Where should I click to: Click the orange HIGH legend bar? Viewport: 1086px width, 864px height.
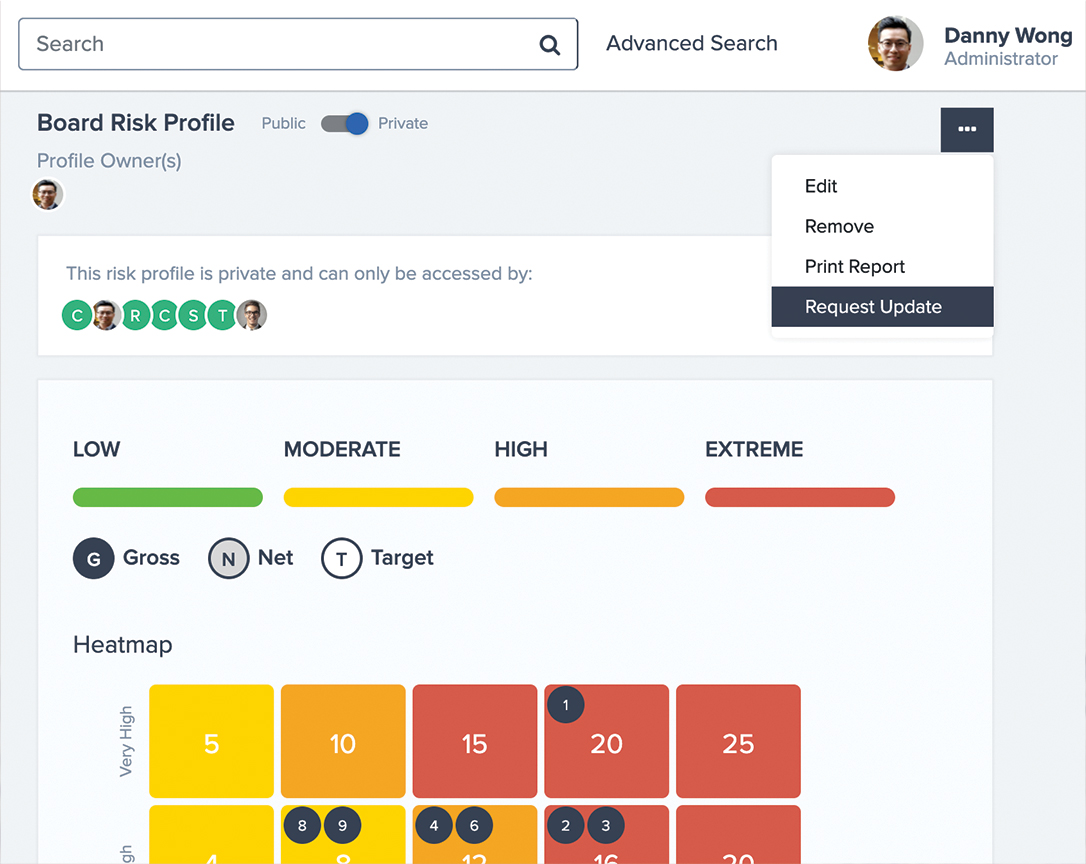(x=589, y=497)
